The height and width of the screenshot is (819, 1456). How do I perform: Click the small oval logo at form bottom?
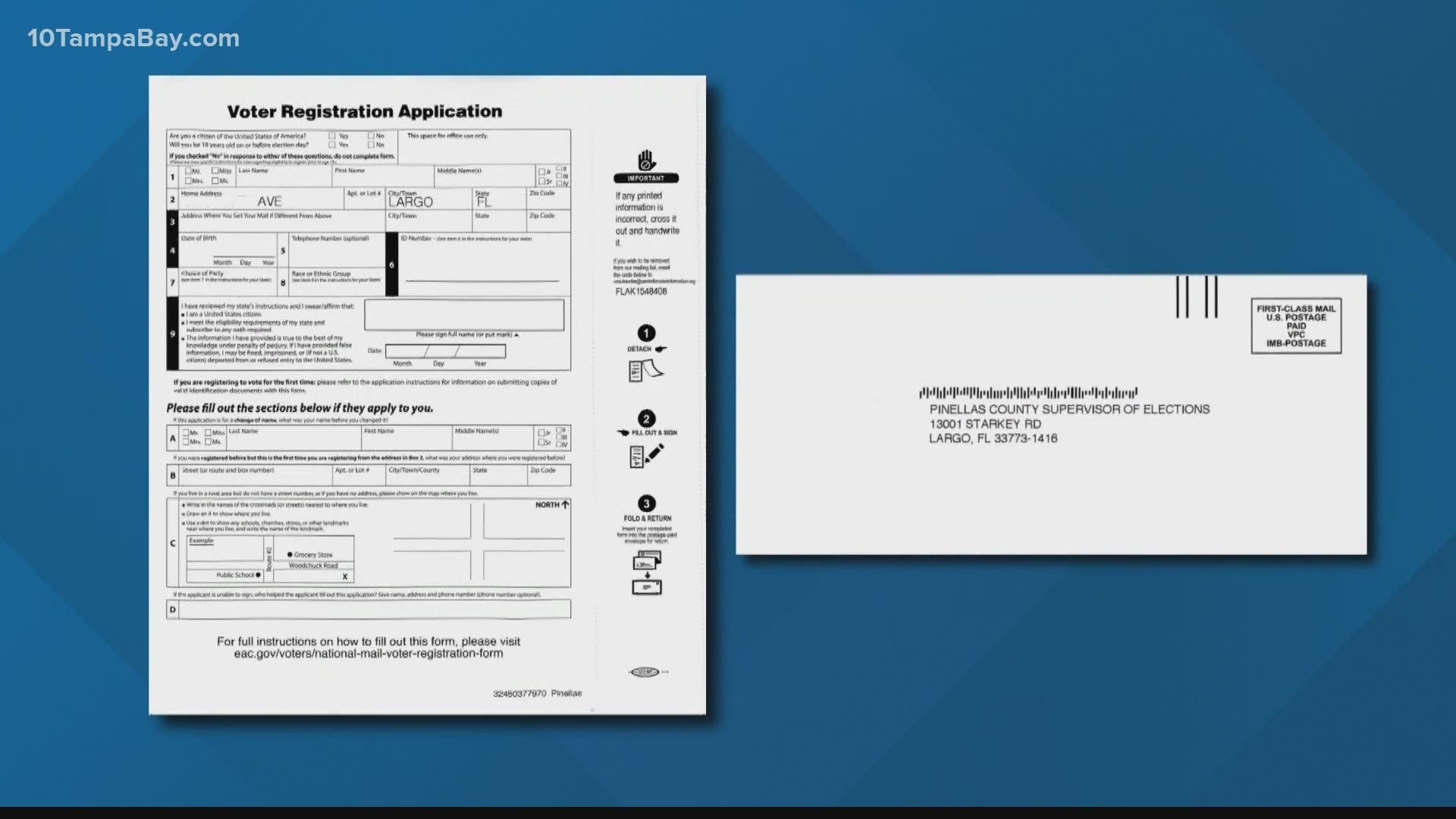click(x=645, y=672)
